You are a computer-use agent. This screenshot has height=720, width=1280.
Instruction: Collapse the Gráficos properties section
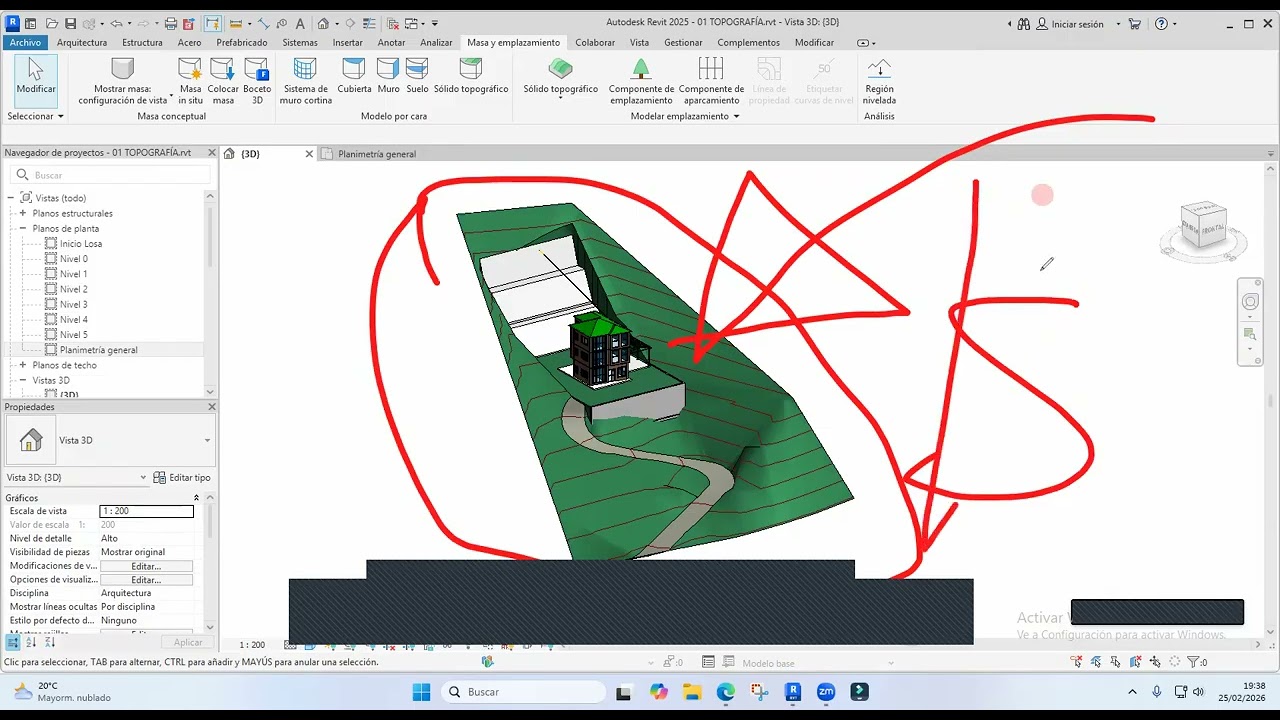coord(196,497)
